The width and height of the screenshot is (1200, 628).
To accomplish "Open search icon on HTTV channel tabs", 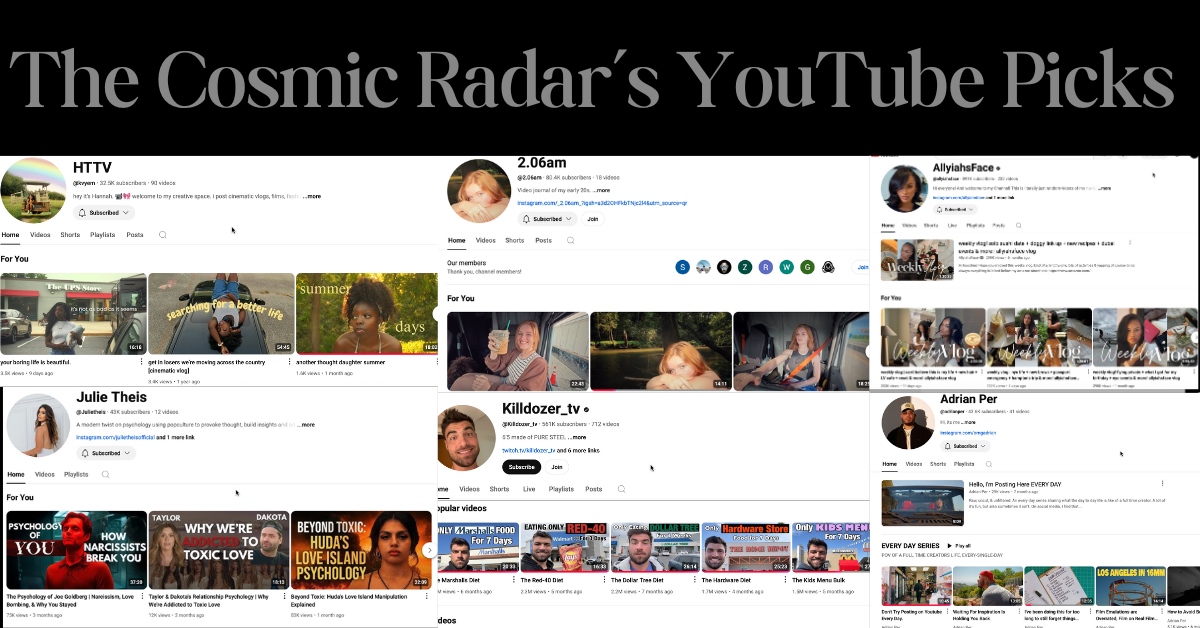I will (x=162, y=235).
